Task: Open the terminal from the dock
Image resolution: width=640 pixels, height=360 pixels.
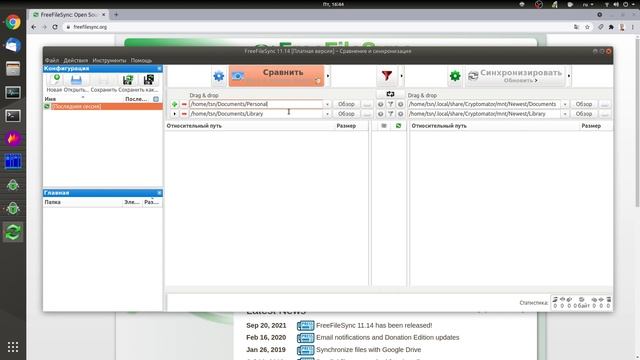Action: click(x=13, y=116)
